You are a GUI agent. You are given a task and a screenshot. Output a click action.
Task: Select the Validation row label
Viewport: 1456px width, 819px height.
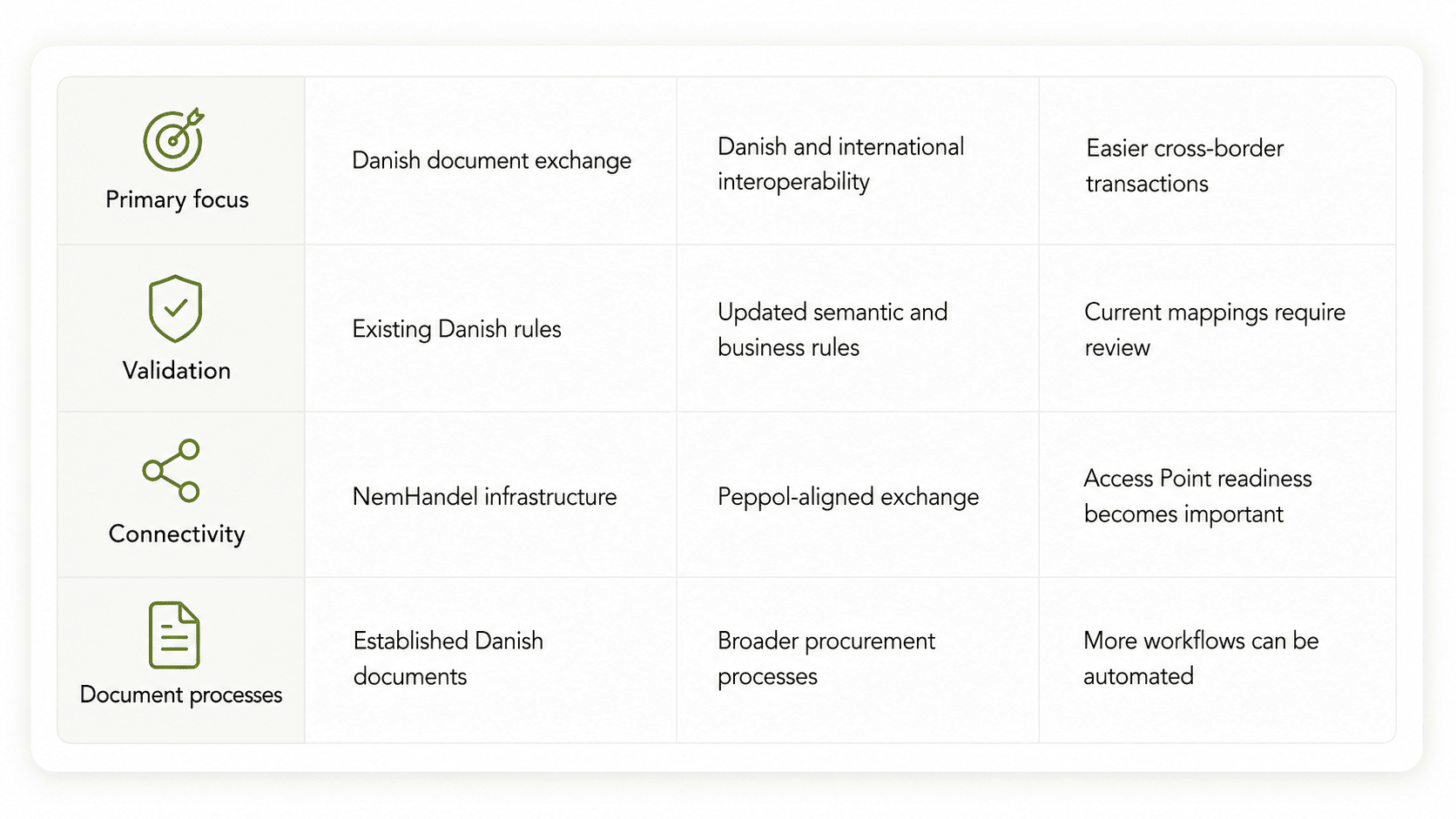coord(177,370)
